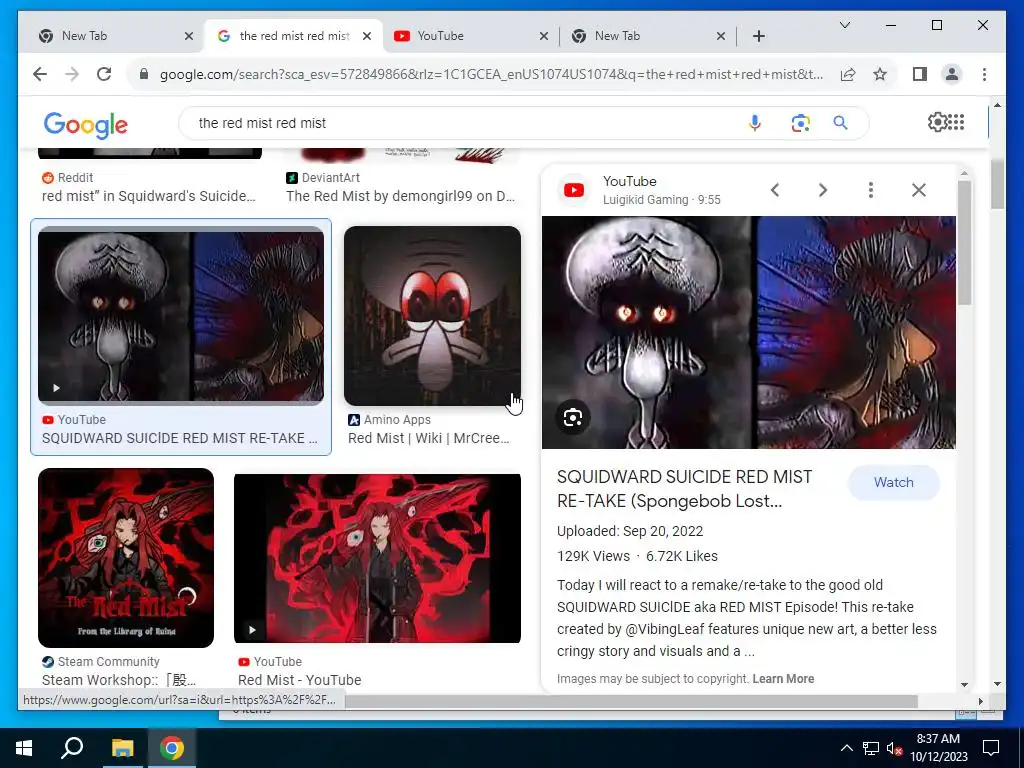Open 'Red Mist | Wiki | MrCree...' result

click(x=428, y=438)
